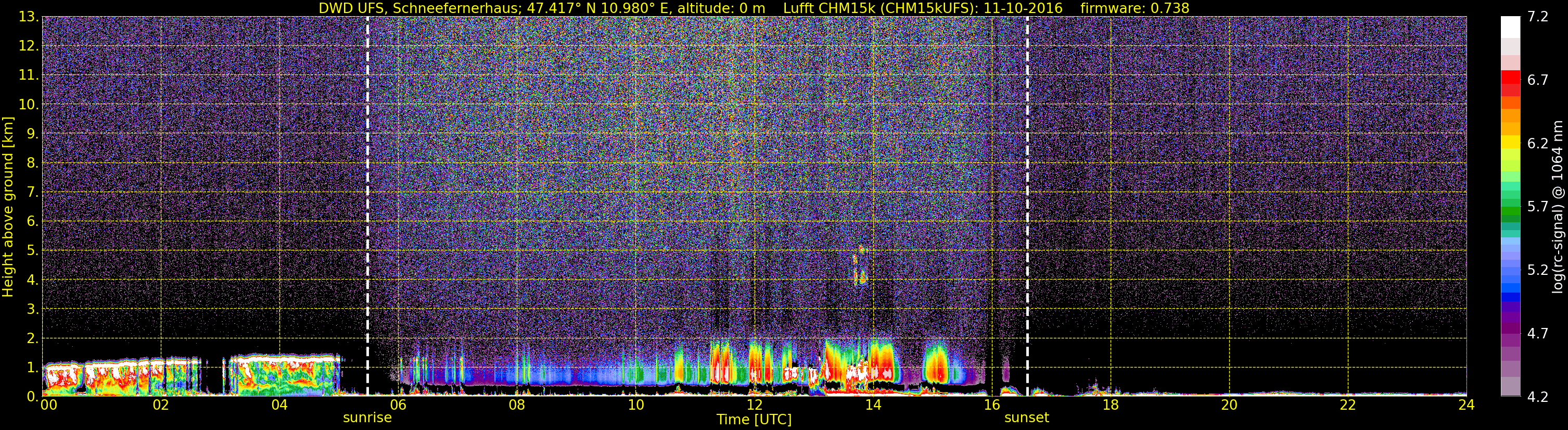Image resolution: width=1568 pixels, height=430 pixels.
Task: Select the 'Height above ground [km]' axis label
Action: [8, 207]
